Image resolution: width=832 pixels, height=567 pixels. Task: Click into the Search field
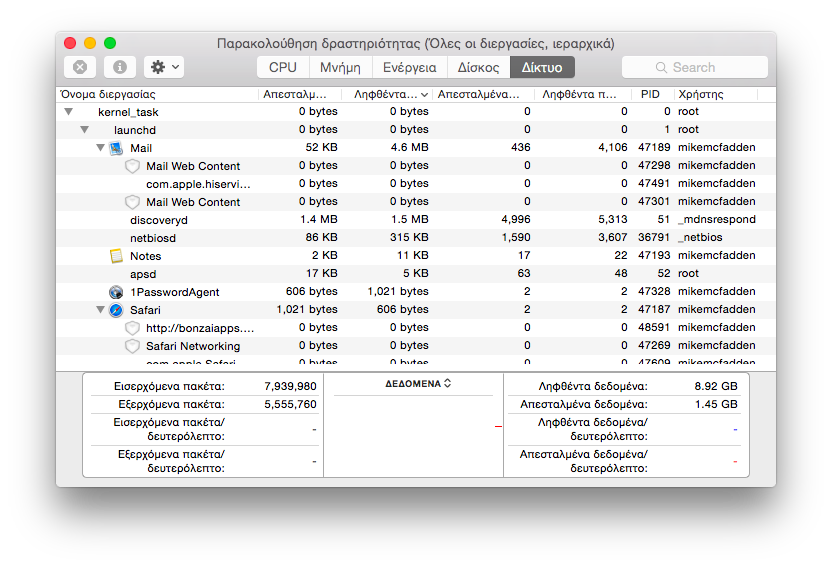[695, 67]
